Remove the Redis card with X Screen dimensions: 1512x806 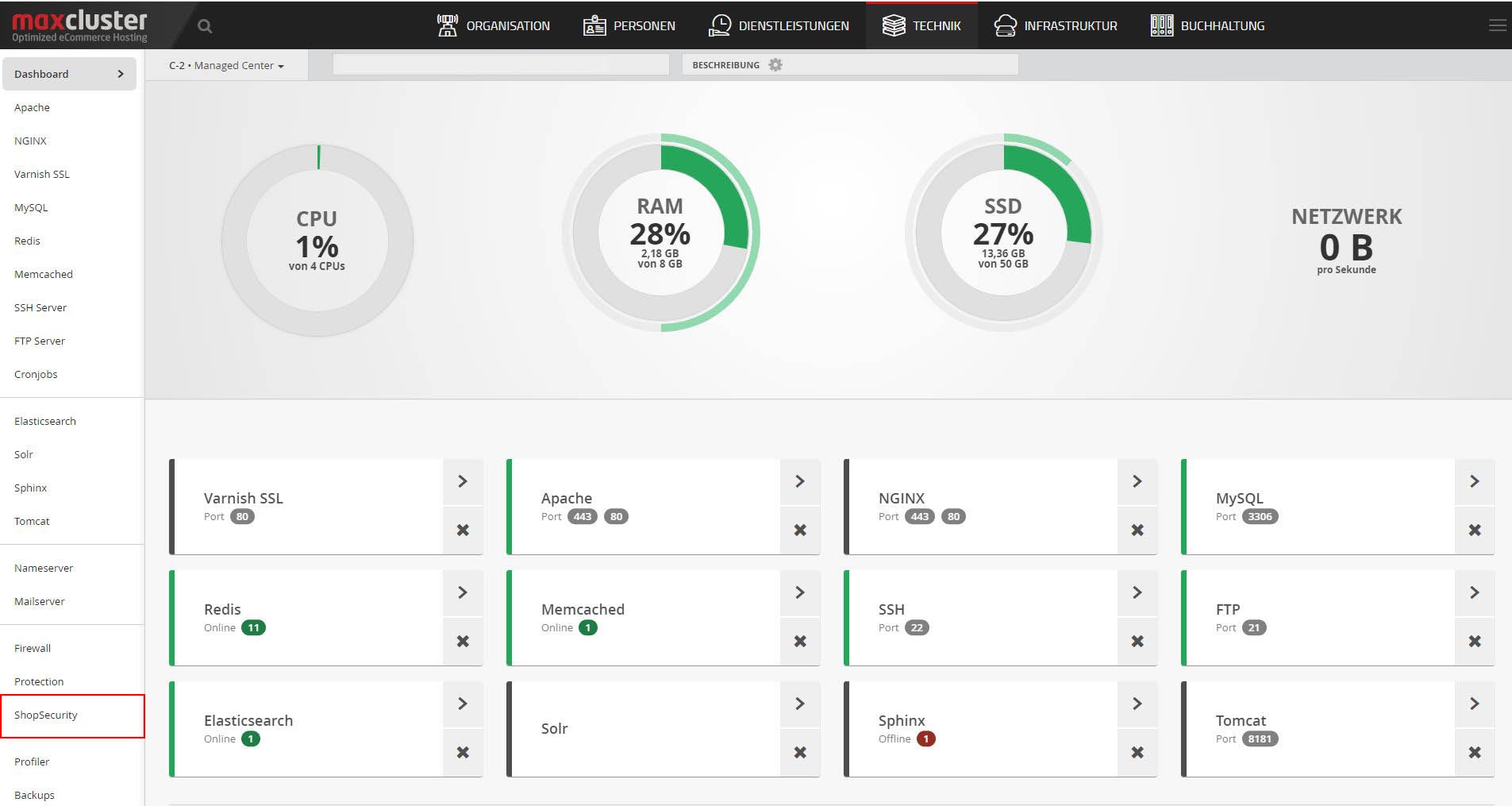click(463, 641)
